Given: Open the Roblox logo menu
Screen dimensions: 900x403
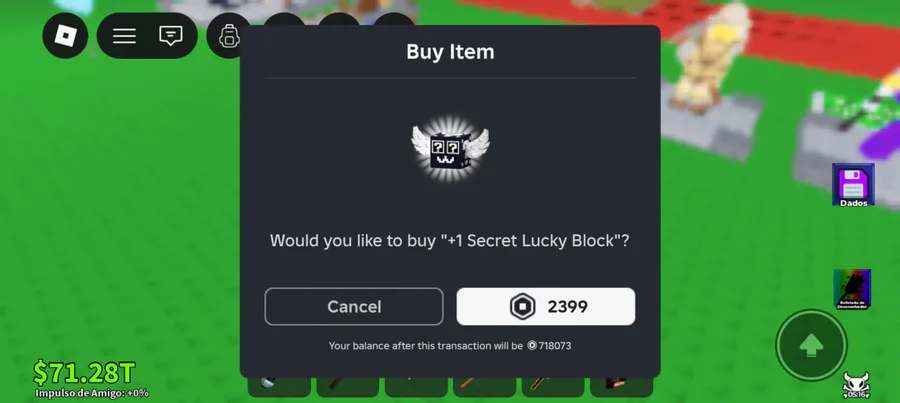Looking at the screenshot, I should (x=65, y=36).
